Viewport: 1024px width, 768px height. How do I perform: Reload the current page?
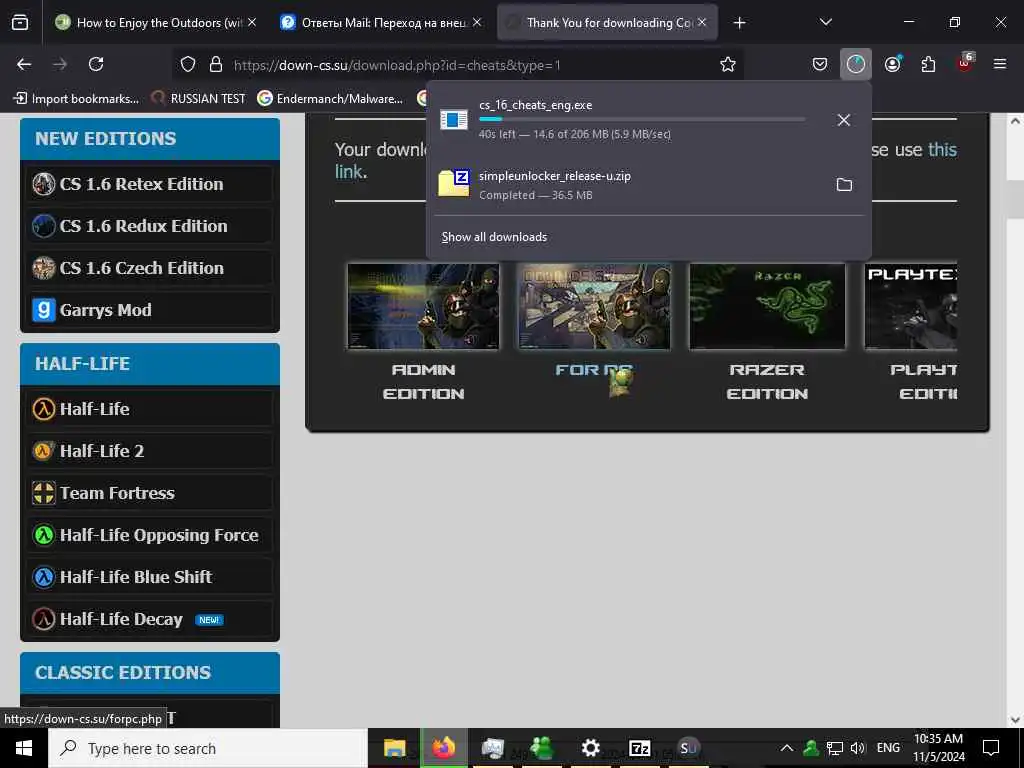[x=96, y=64]
